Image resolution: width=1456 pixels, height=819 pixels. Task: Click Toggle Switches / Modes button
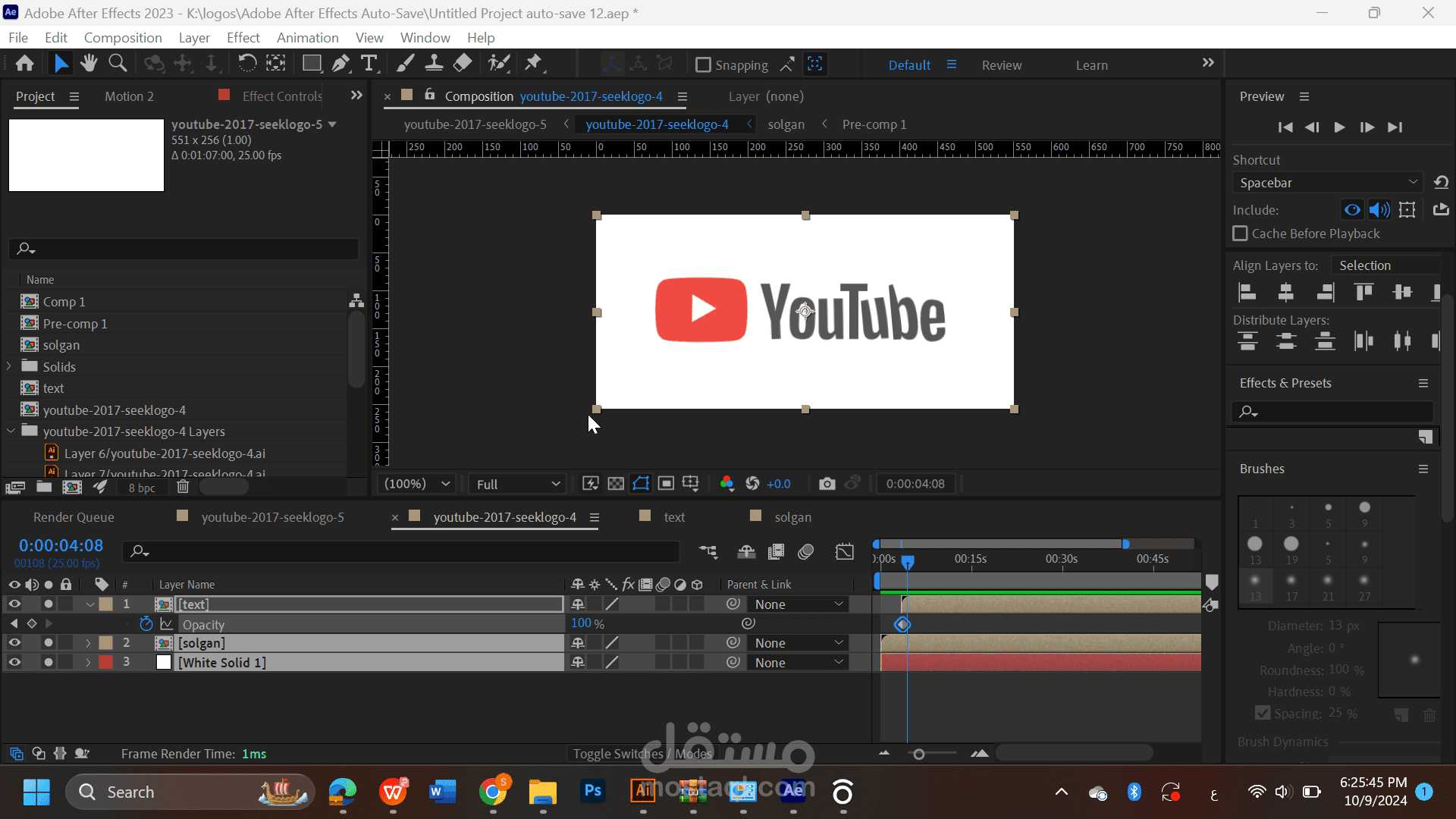642,754
